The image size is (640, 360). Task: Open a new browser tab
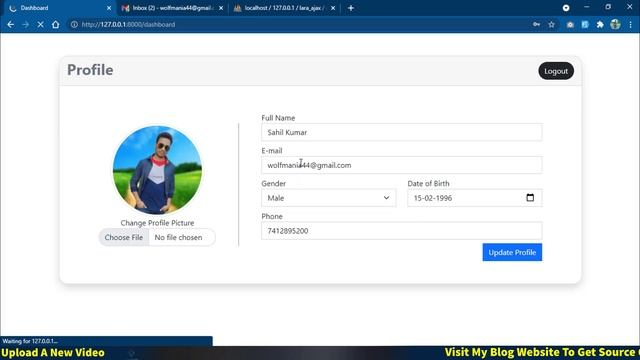click(x=351, y=8)
